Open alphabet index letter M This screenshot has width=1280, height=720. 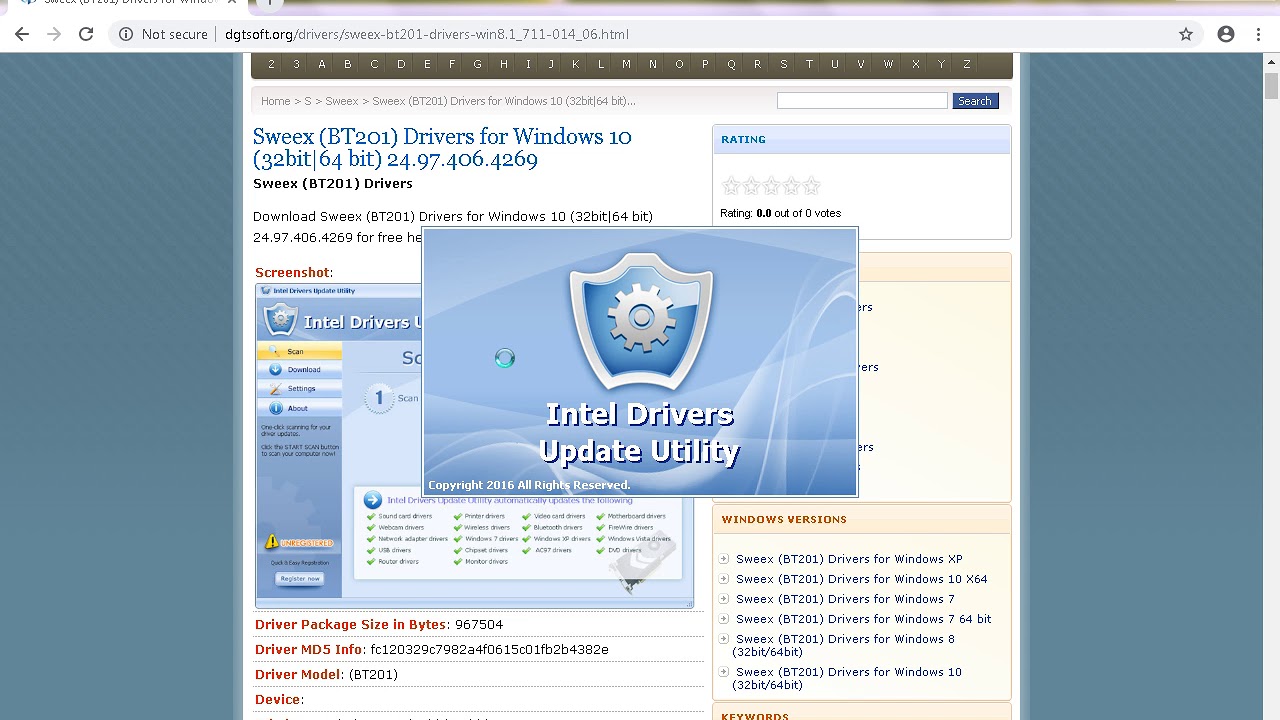[x=627, y=64]
